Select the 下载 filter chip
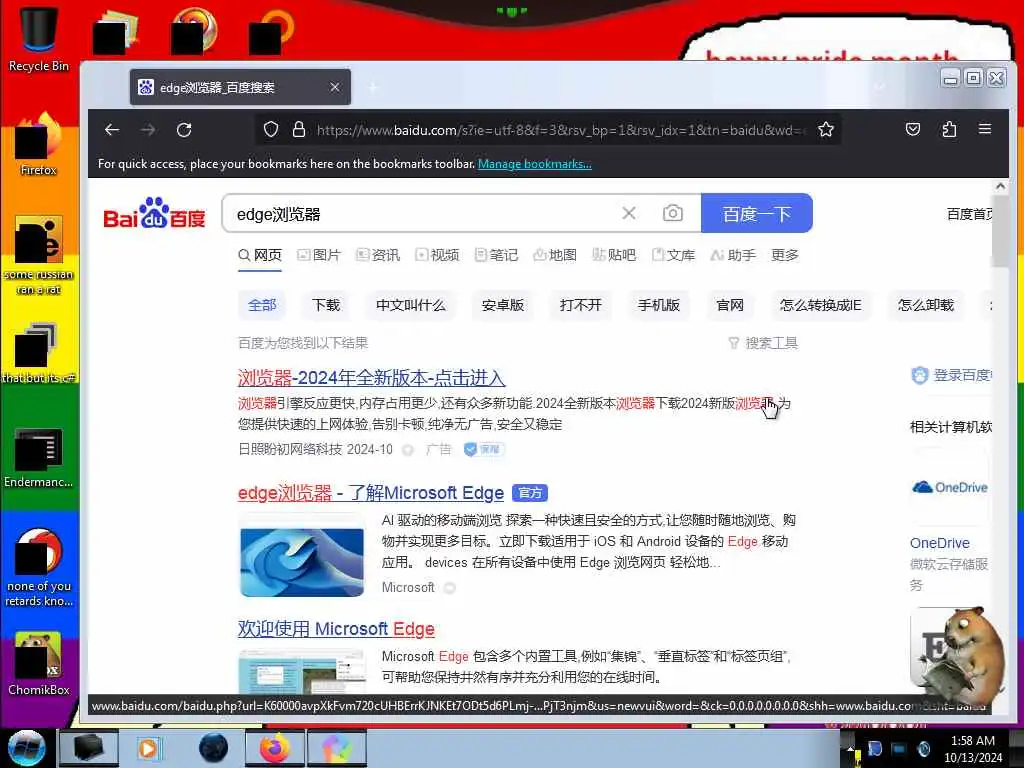1024x768 pixels. click(326, 305)
